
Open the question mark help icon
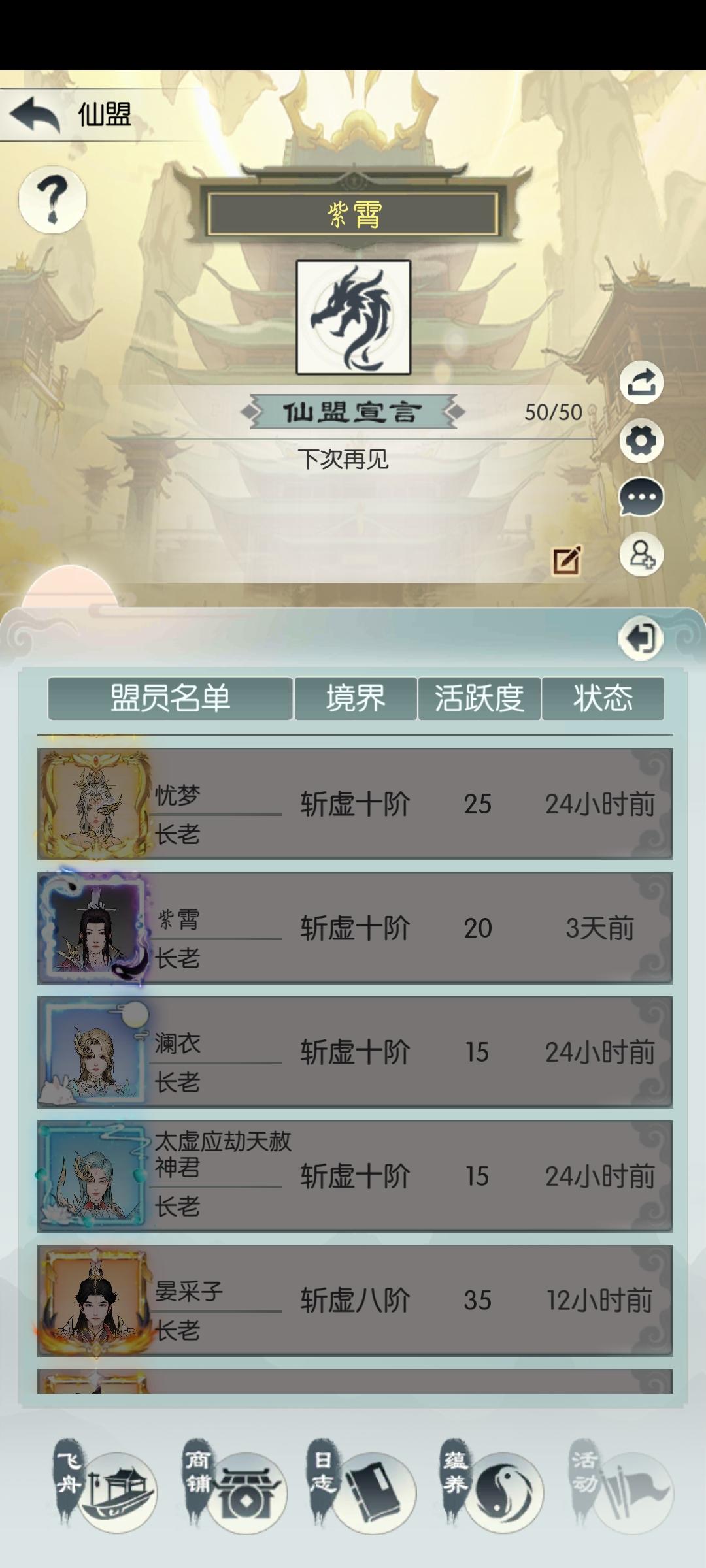[x=52, y=200]
